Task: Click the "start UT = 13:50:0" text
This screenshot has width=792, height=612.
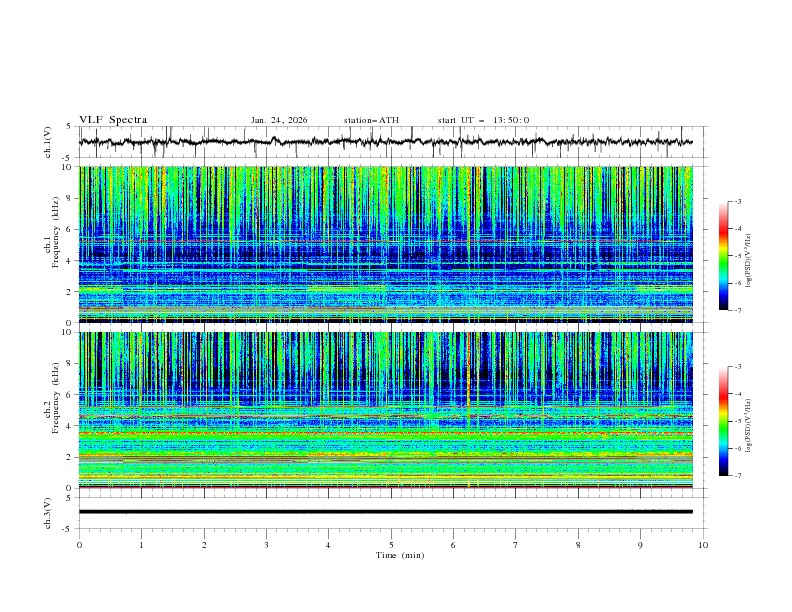Action: coord(483,120)
